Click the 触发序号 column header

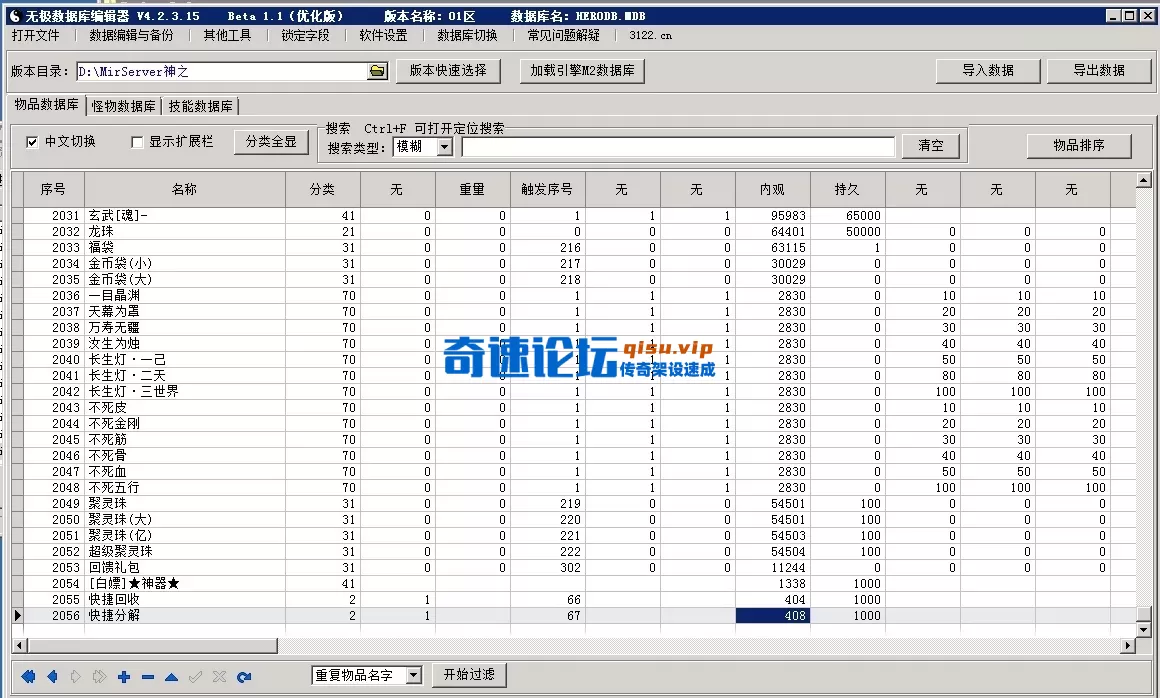[x=547, y=189]
